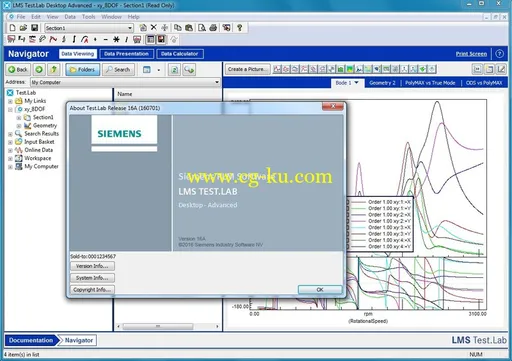Click the red floppy icon in second toolbar

tap(161, 40)
